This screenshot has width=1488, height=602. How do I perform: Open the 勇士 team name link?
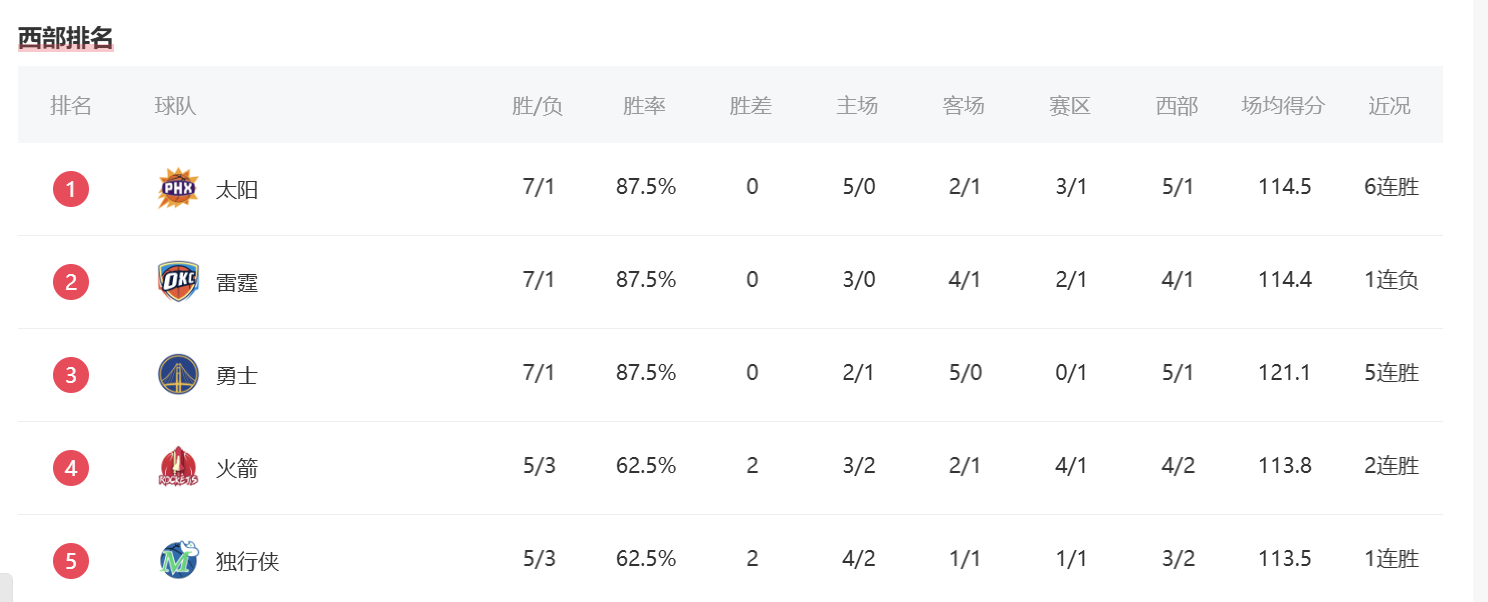coord(237,375)
